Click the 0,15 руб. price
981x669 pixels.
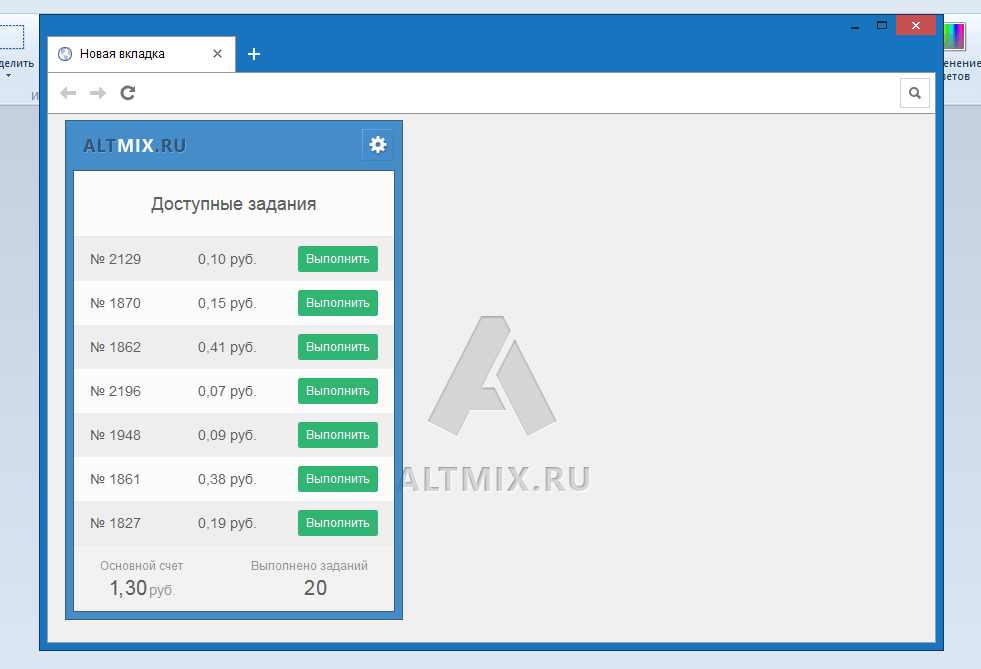[227, 303]
